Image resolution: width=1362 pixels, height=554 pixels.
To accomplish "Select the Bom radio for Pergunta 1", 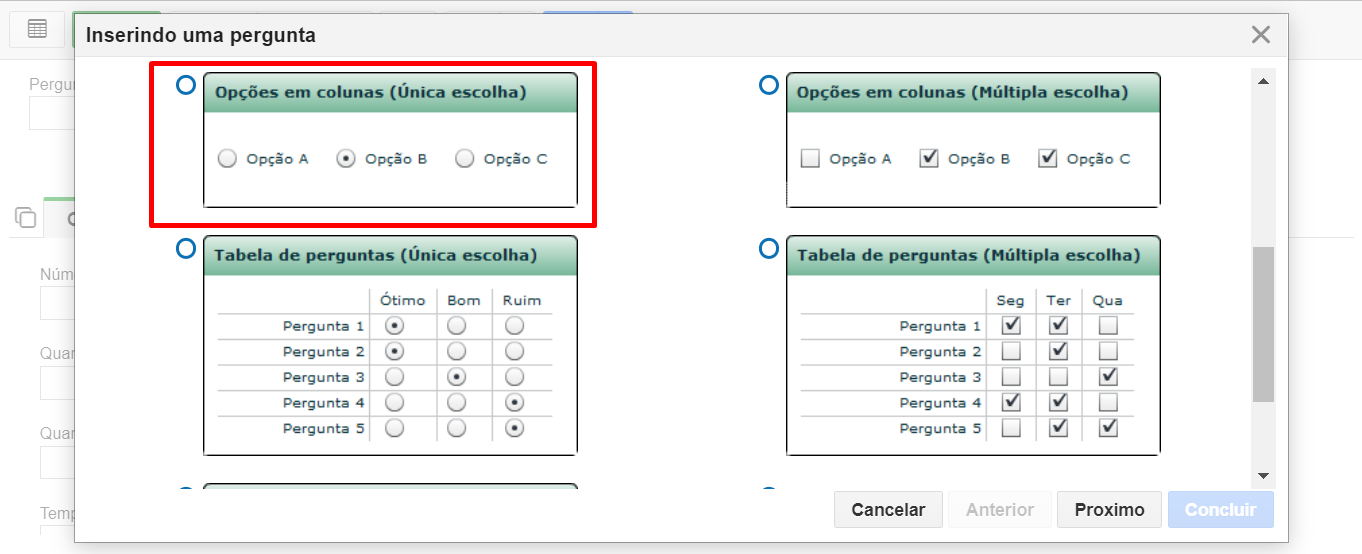I will (x=456, y=325).
